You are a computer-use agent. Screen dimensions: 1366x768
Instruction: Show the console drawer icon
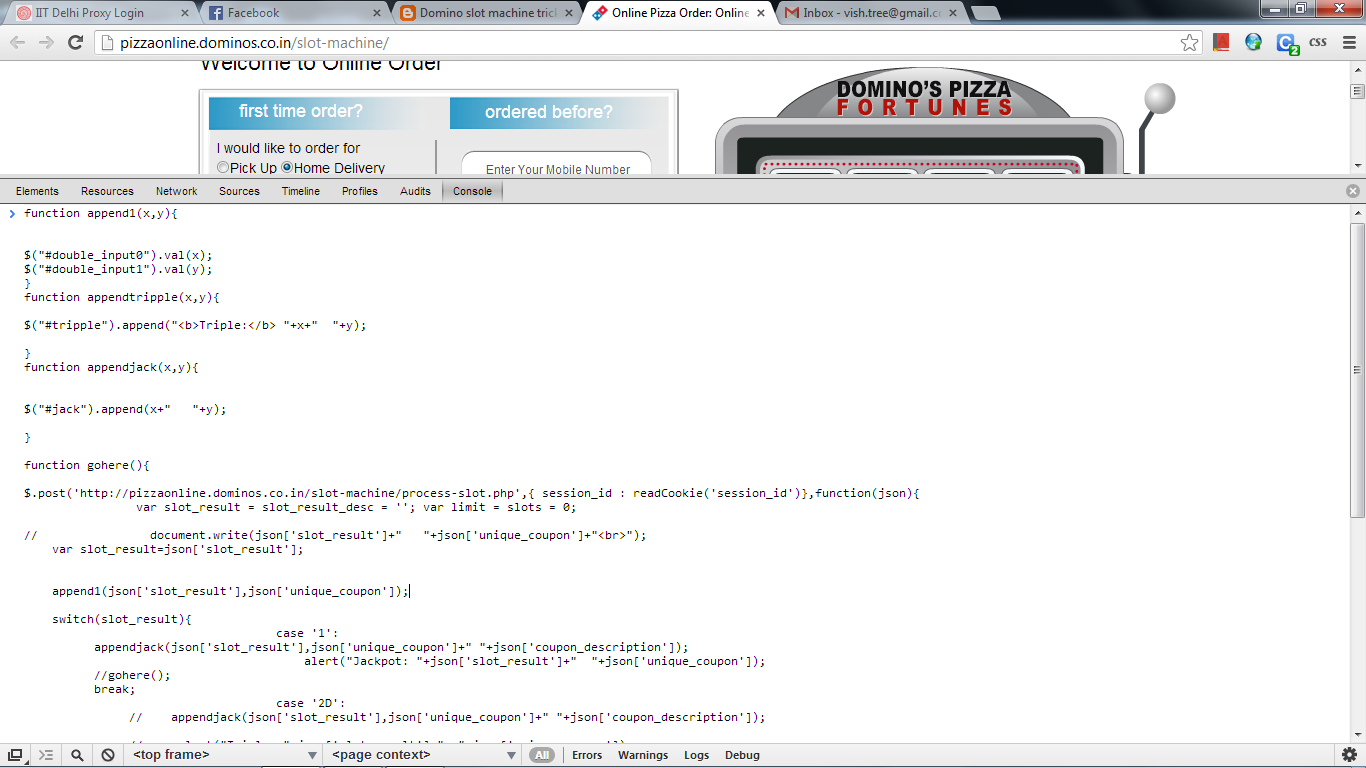pyautogui.click(x=46, y=755)
